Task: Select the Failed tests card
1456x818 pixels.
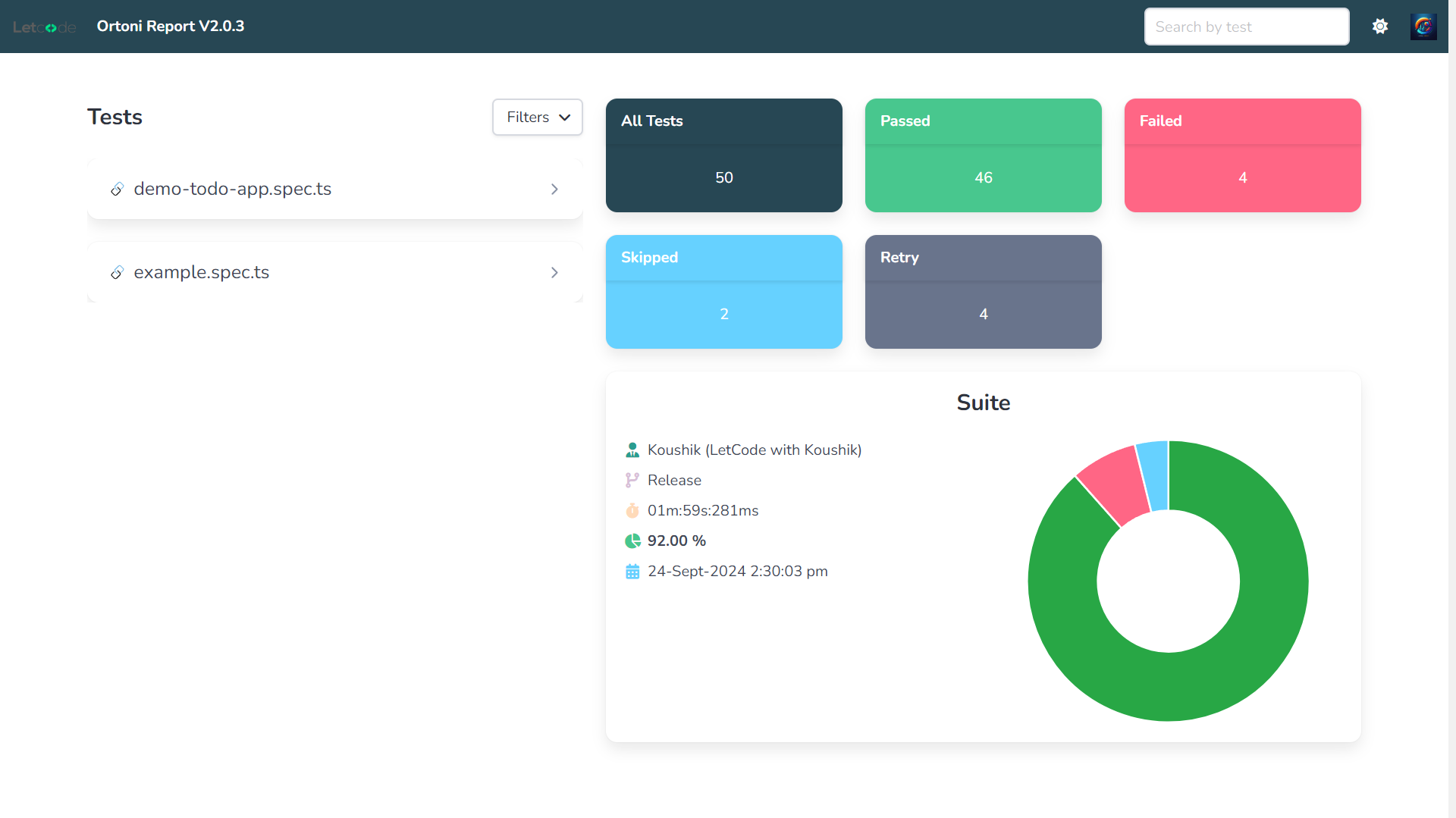Action: 1243,155
